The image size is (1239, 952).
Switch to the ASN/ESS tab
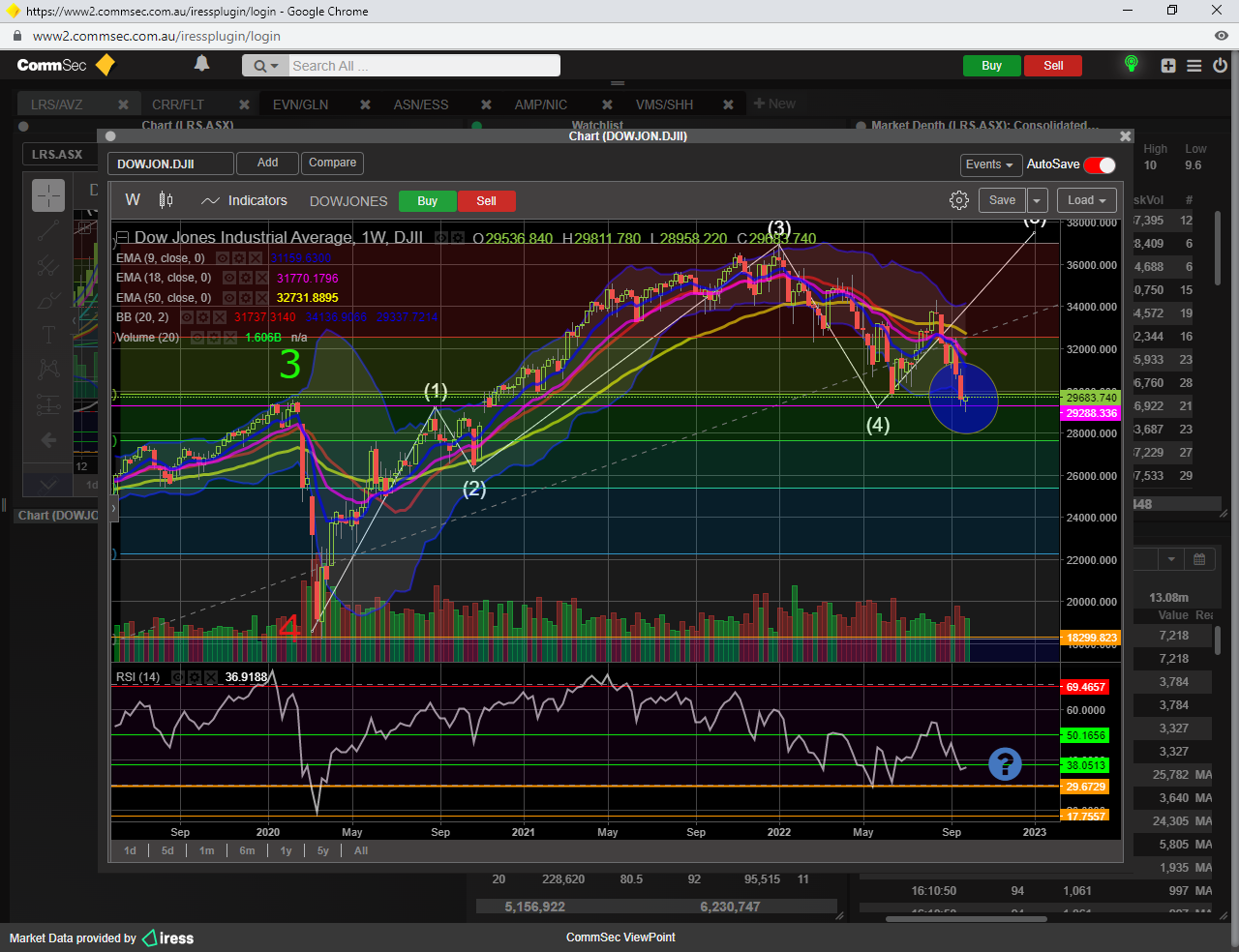tap(421, 104)
